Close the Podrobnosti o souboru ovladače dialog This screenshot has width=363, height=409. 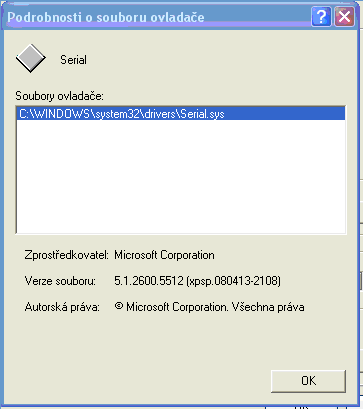[344, 16]
